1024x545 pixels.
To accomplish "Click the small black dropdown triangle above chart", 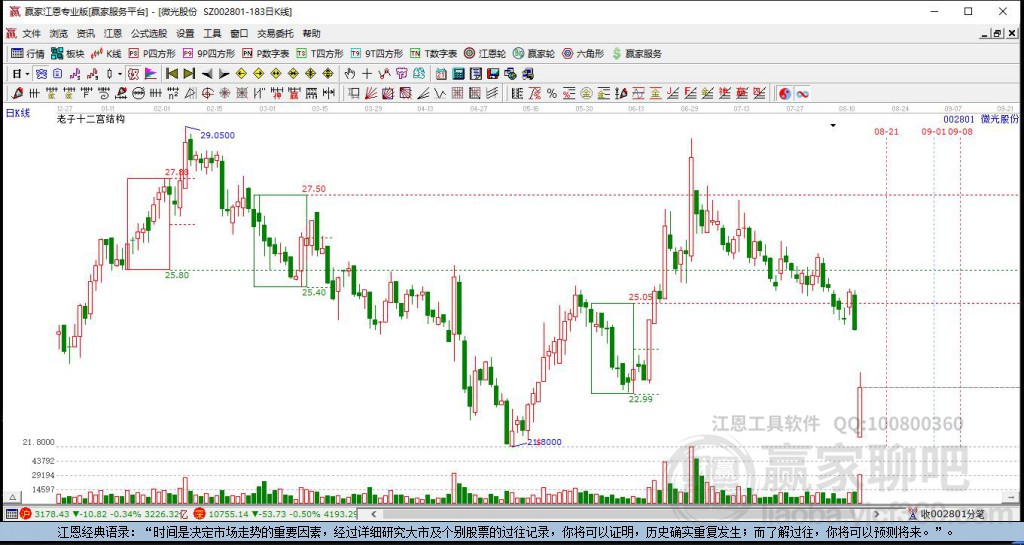I will pyautogui.click(x=833, y=125).
